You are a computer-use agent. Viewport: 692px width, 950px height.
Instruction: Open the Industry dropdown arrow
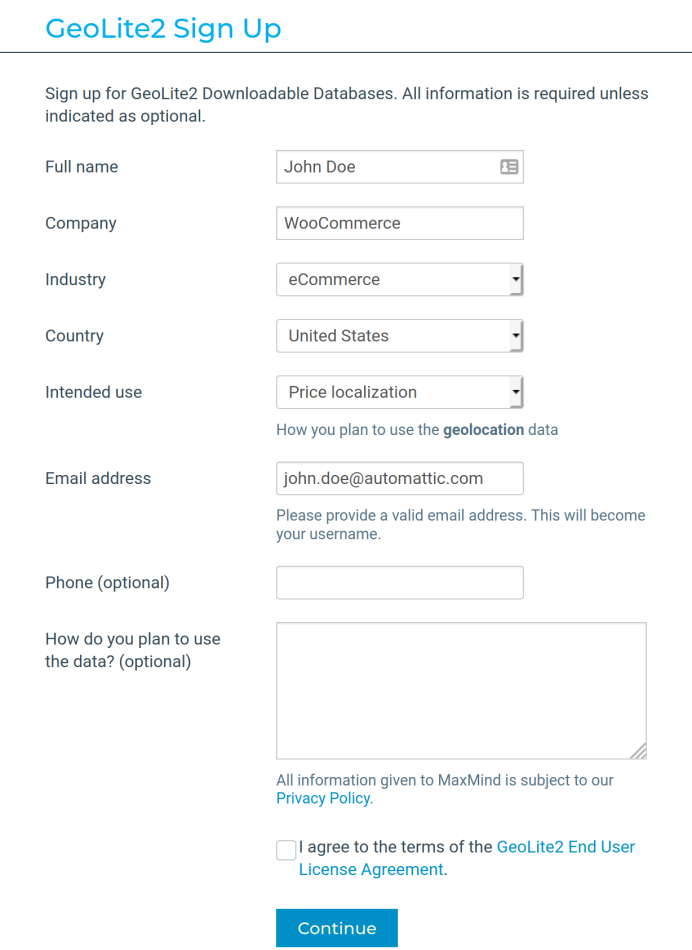(516, 279)
